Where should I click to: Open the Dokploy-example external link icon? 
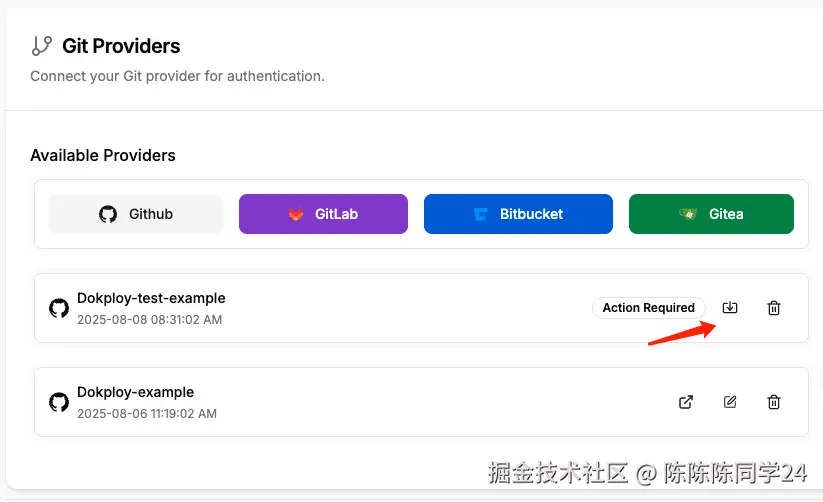point(686,402)
